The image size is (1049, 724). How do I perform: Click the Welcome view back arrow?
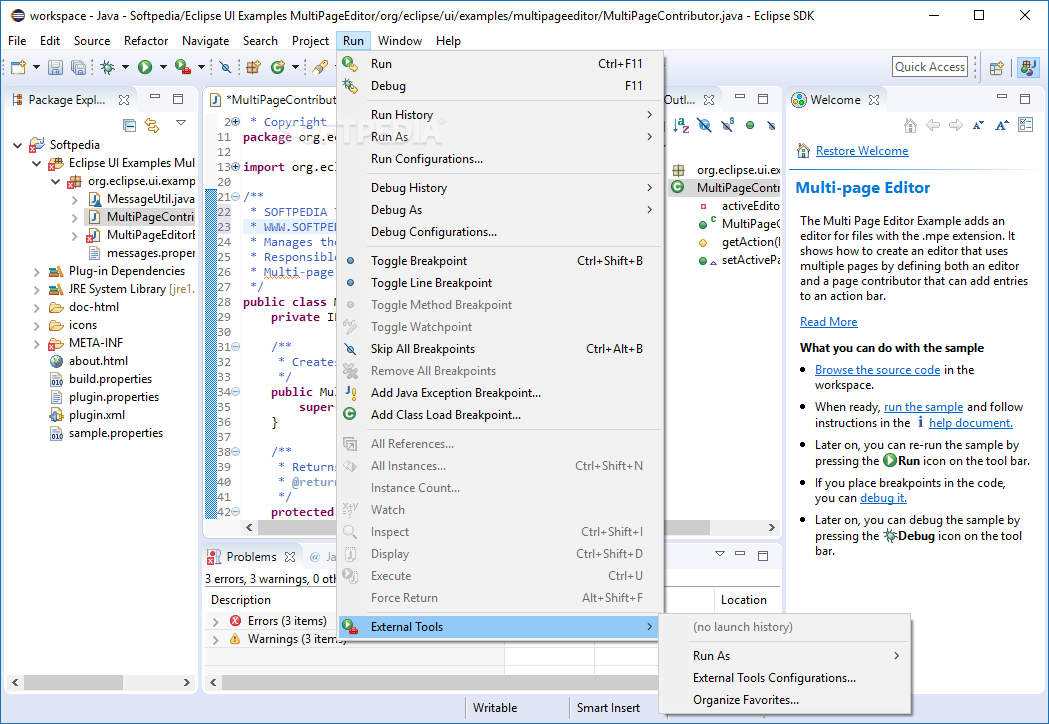[x=933, y=125]
